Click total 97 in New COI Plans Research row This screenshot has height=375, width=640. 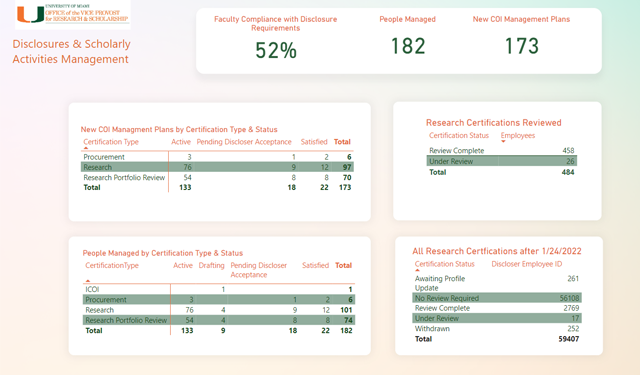point(347,167)
